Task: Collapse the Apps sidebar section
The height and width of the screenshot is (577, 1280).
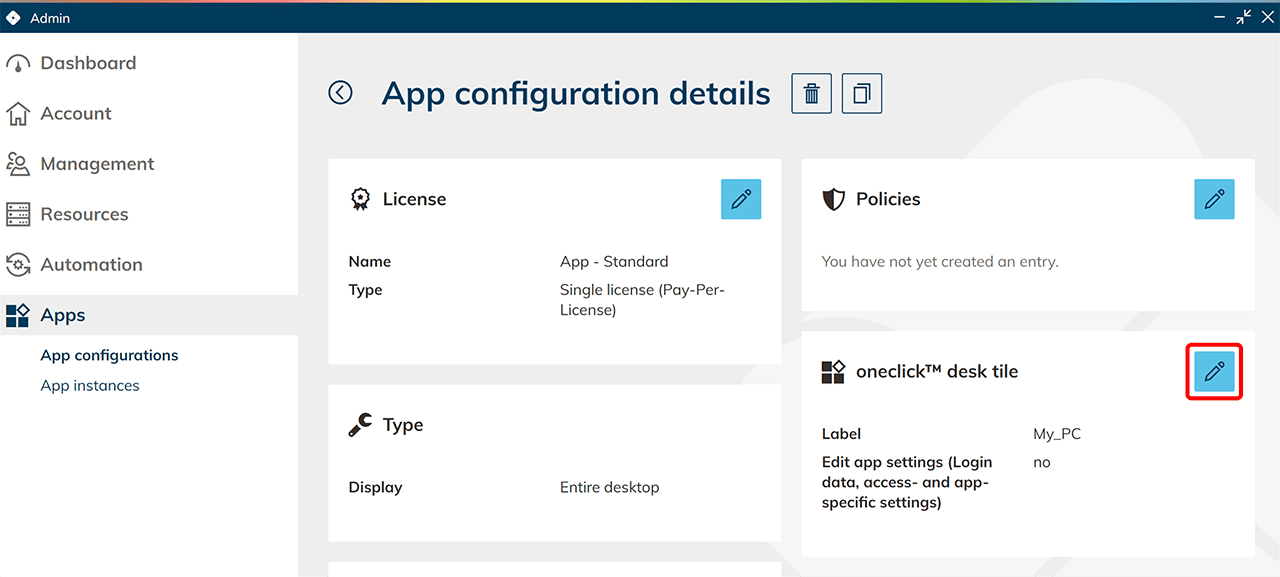Action: 63,315
